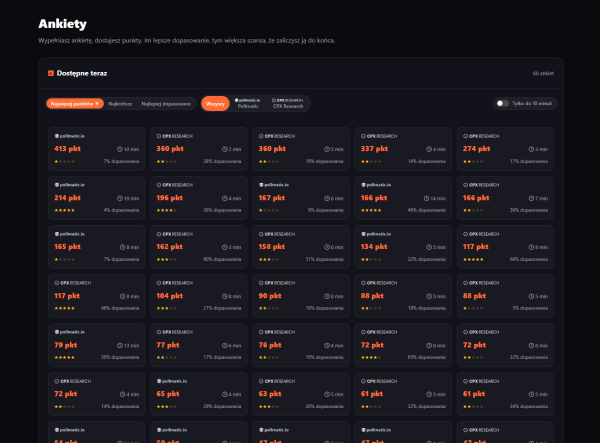Click the Dostępne teraz section title
The image size is (600, 443).
(82, 73)
